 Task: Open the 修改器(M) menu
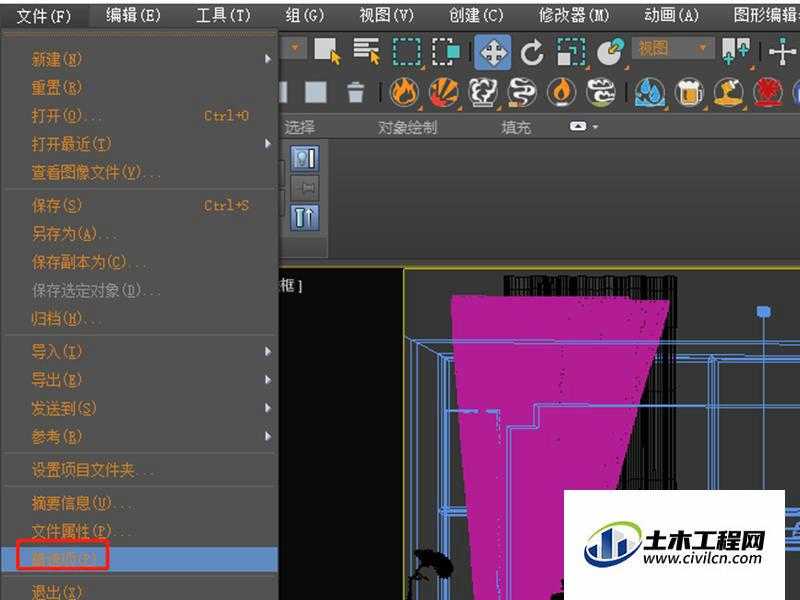tap(574, 15)
